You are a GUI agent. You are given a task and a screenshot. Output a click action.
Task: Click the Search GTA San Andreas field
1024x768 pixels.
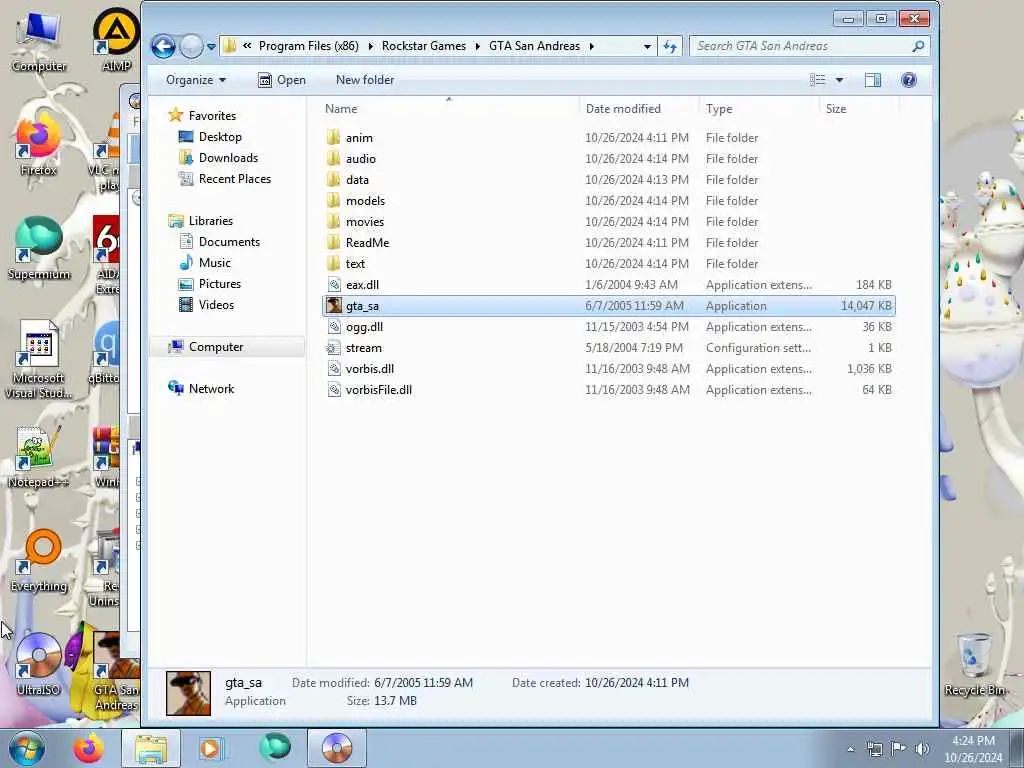click(x=809, y=46)
